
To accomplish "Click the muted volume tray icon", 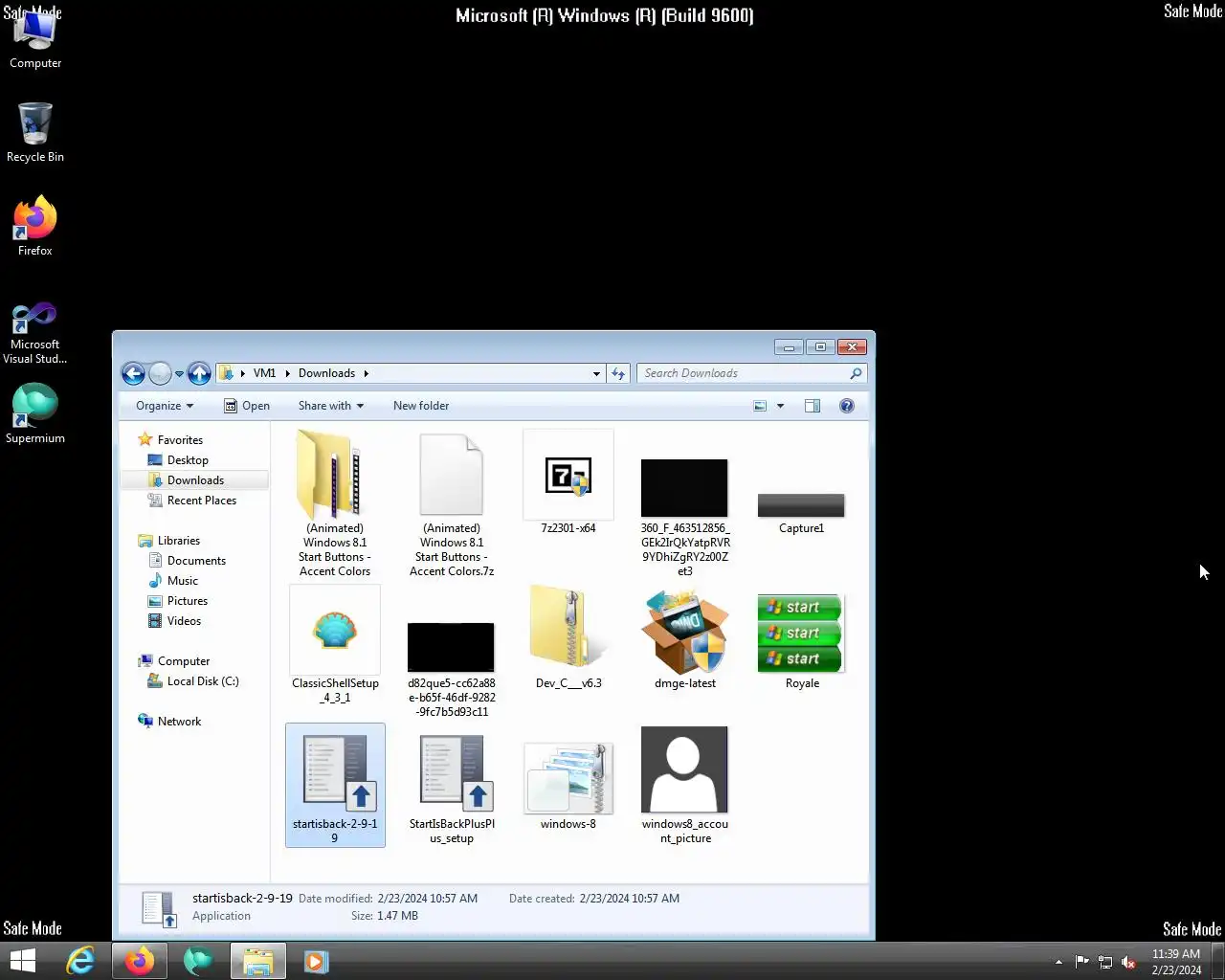I will 1128,962.
